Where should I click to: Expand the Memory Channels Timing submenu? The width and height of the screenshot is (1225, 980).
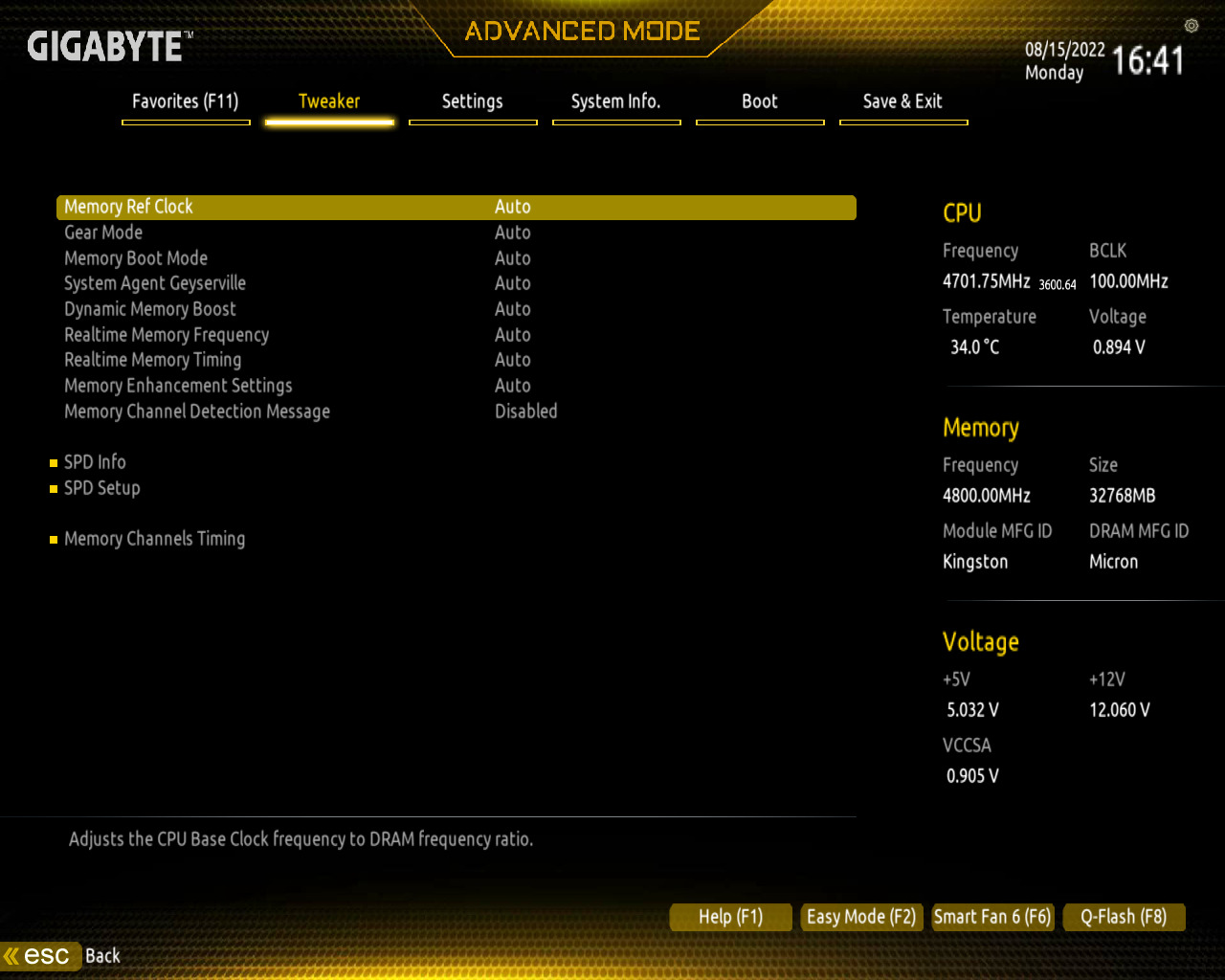point(154,539)
